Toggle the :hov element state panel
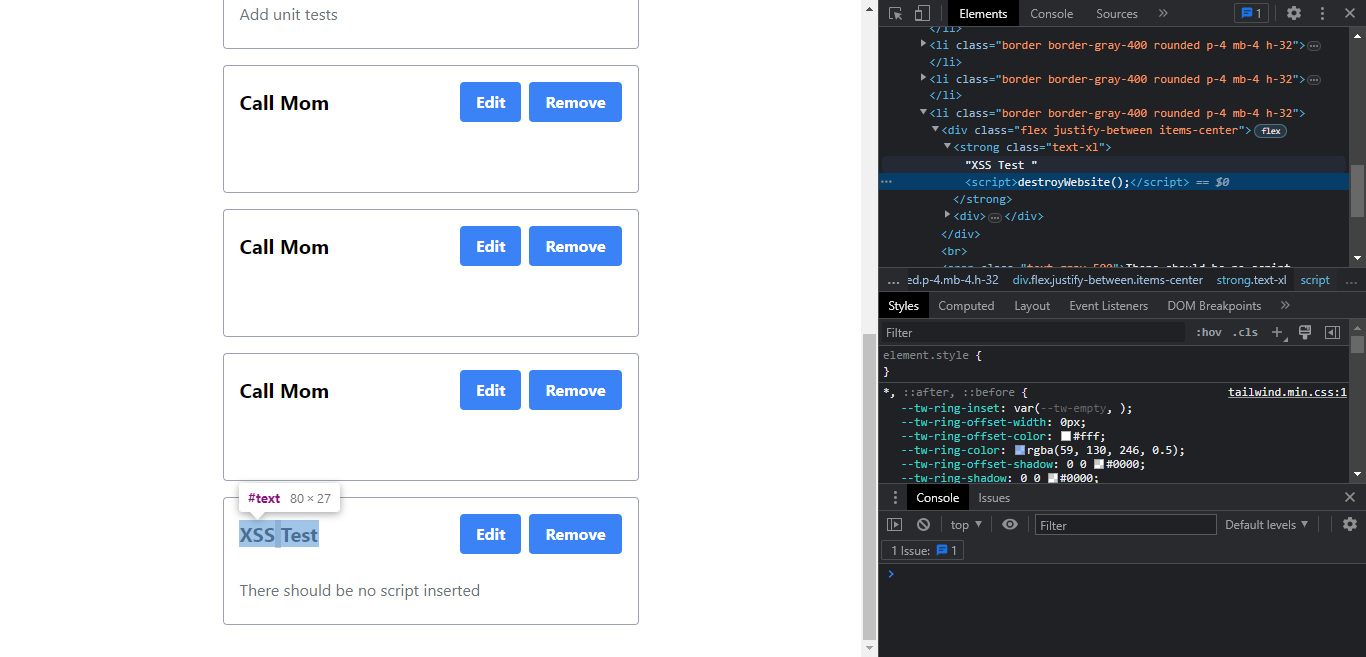The image size is (1366, 657). coord(1208,332)
